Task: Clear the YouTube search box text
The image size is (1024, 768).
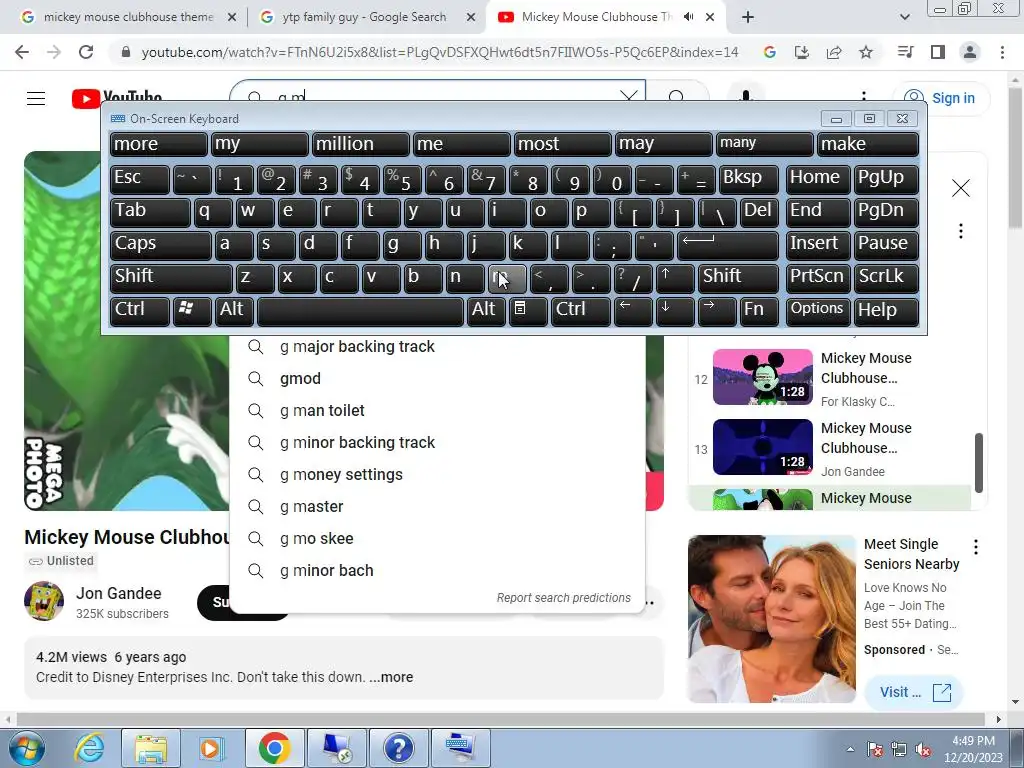Action: coord(629,98)
